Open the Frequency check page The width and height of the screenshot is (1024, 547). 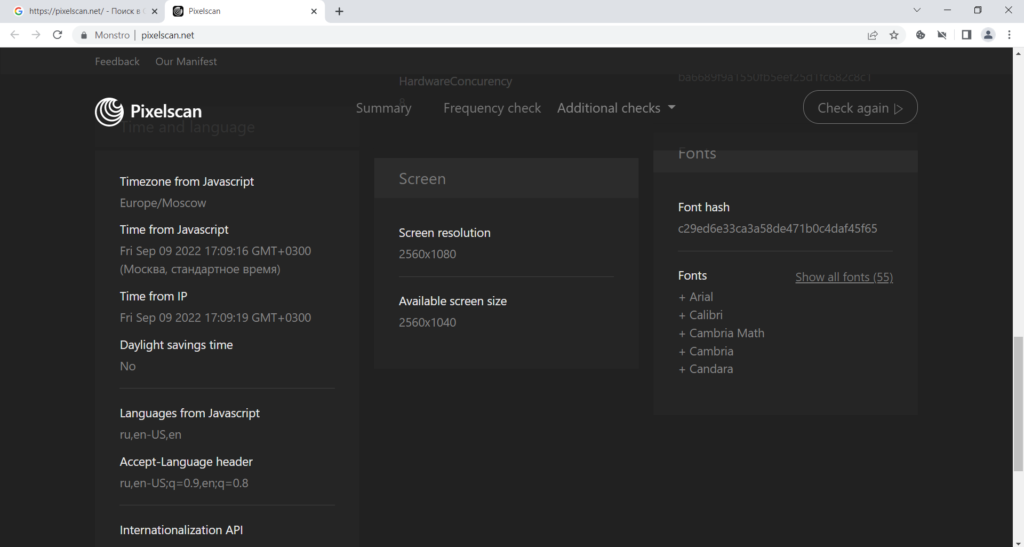491,108
